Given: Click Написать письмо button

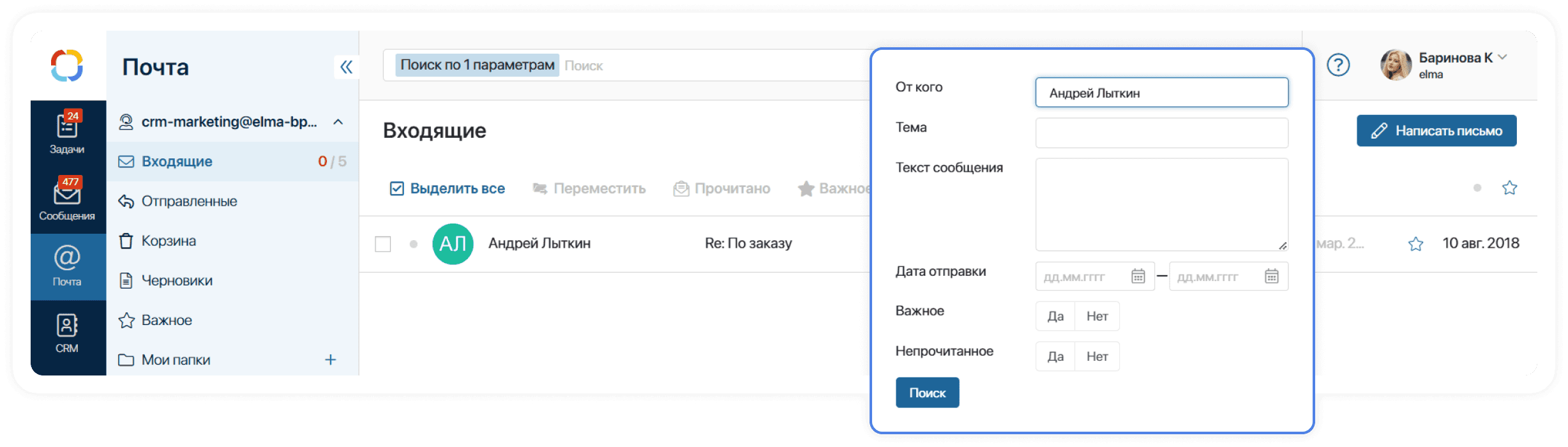Looking at the screenshot, I should tap(1436, 131).
